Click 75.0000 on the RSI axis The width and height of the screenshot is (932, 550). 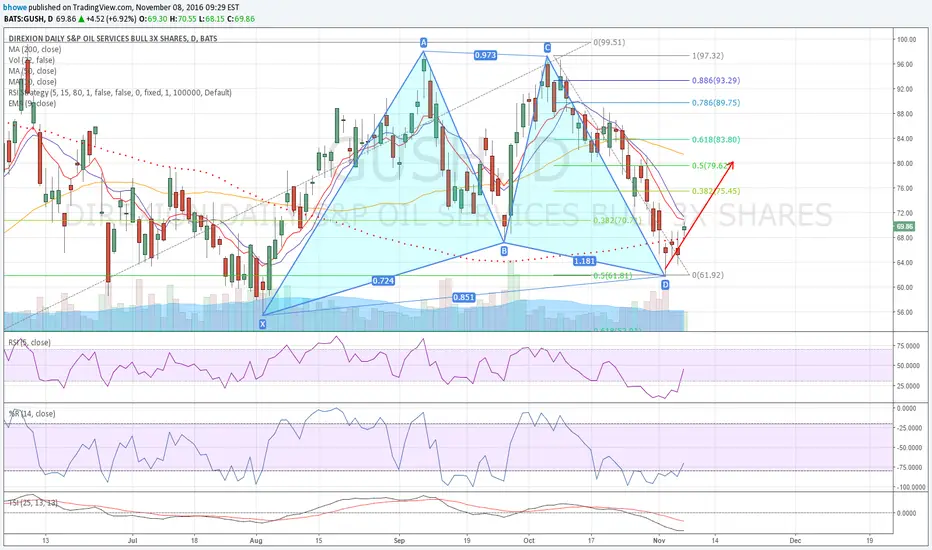tap(908, 345)
